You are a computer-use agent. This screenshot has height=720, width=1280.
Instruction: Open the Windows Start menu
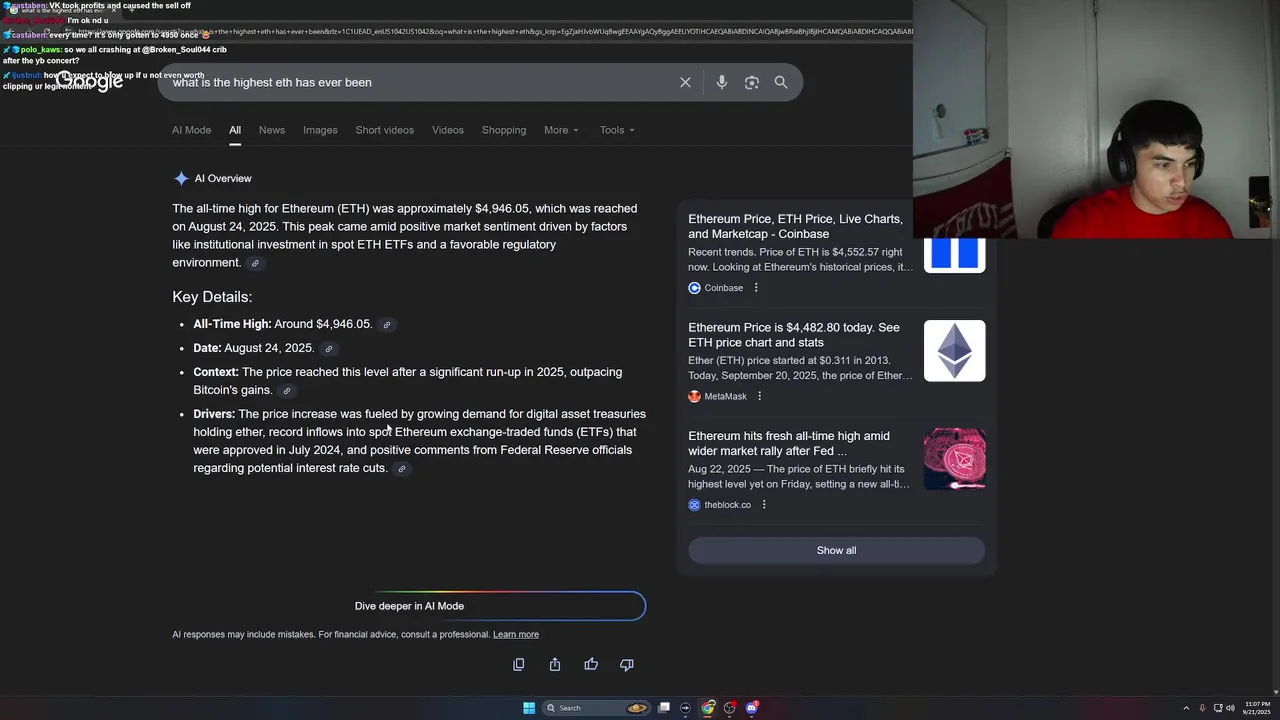pos(529,708)
